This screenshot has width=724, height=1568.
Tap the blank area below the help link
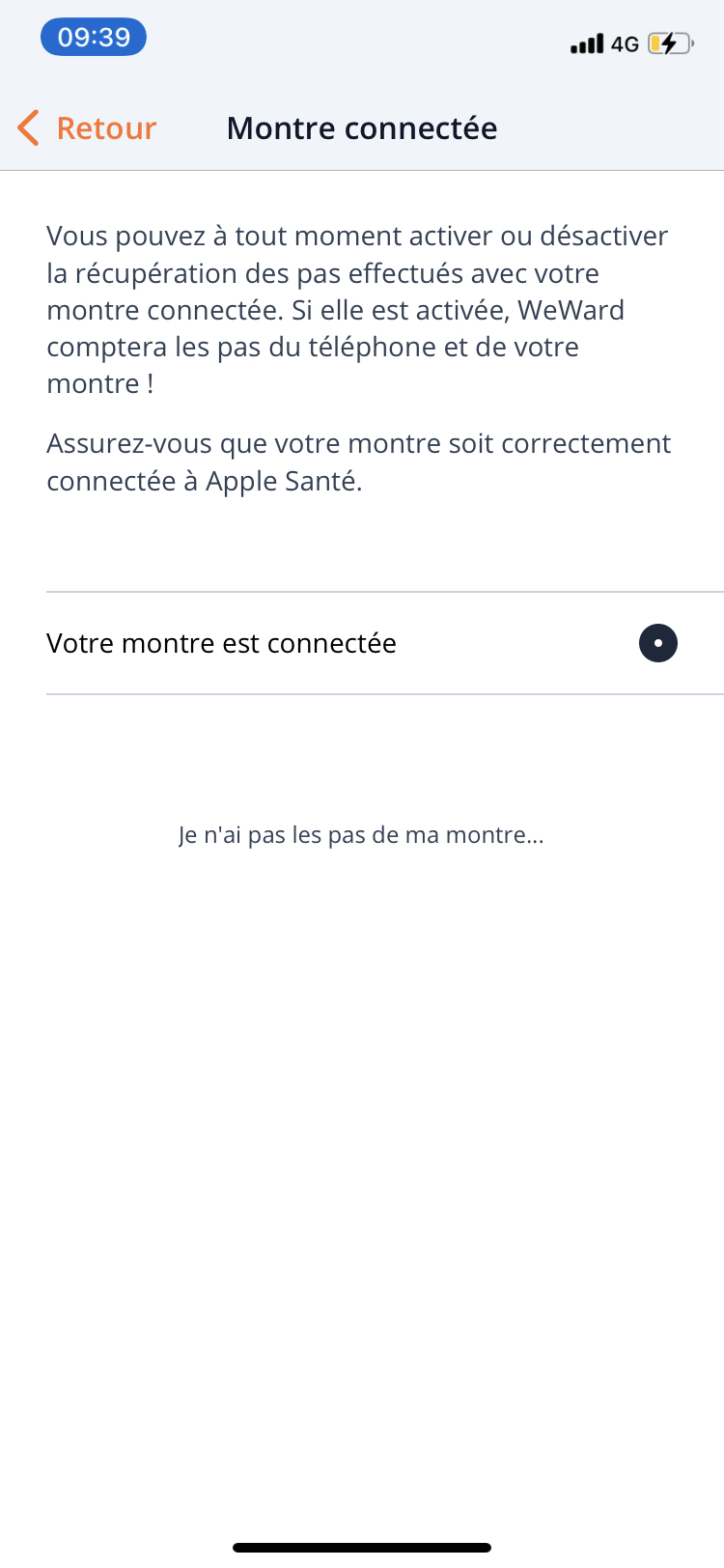[362, 1159]
